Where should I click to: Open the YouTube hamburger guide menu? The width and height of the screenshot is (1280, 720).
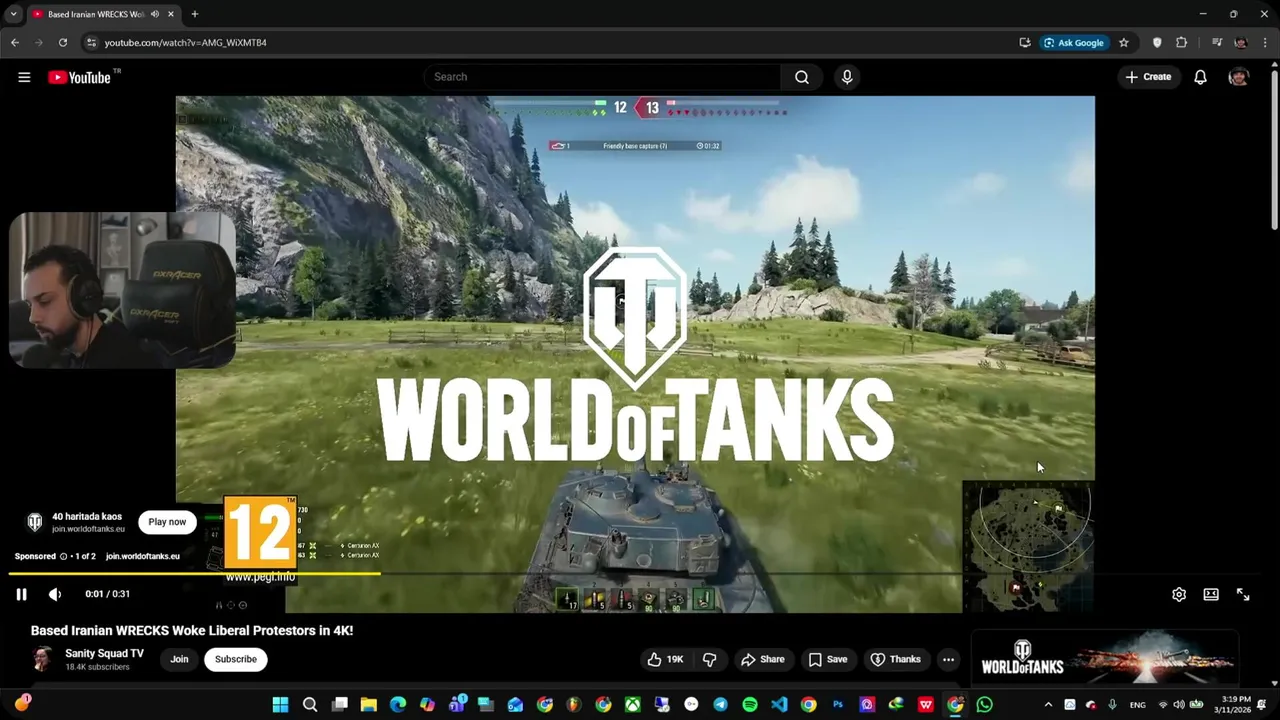point(24,77)
